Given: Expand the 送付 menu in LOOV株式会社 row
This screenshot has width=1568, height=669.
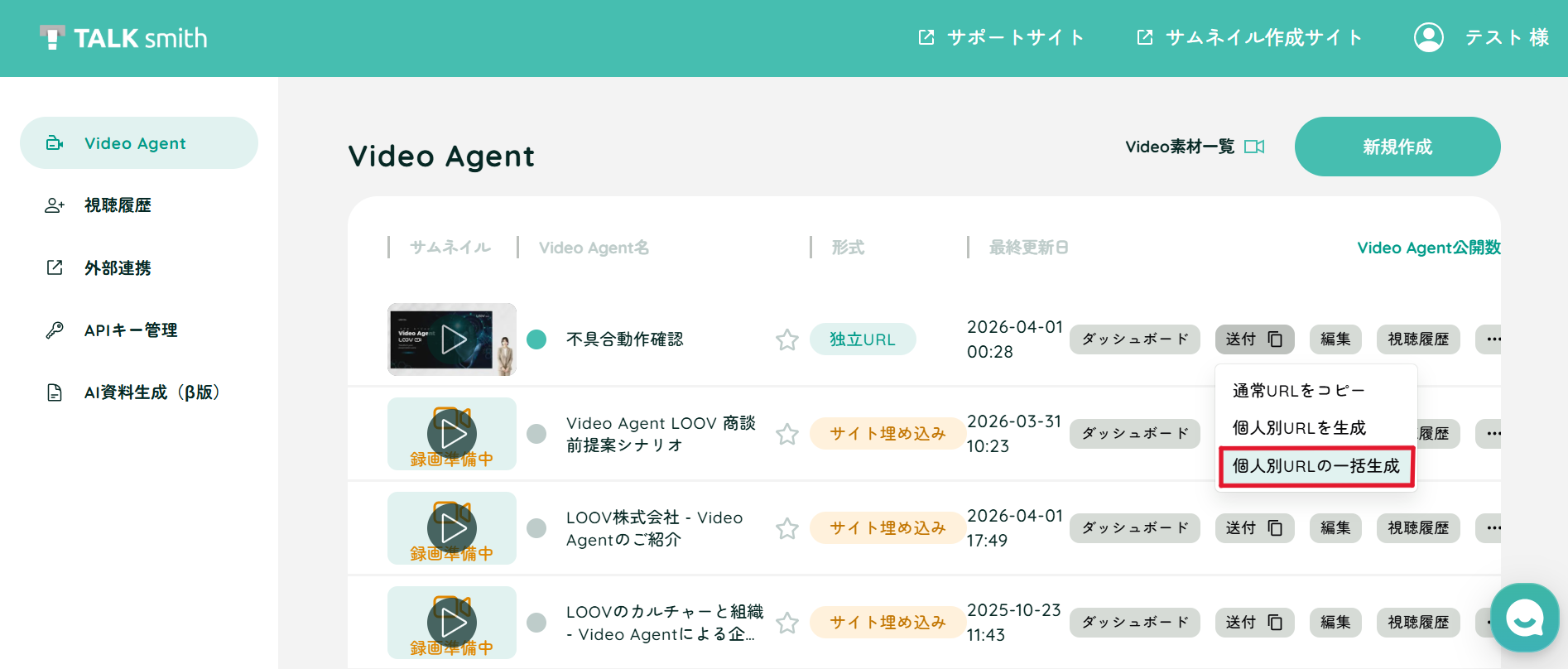Looking at the screenshot, I should click(x=1254, y=528).
